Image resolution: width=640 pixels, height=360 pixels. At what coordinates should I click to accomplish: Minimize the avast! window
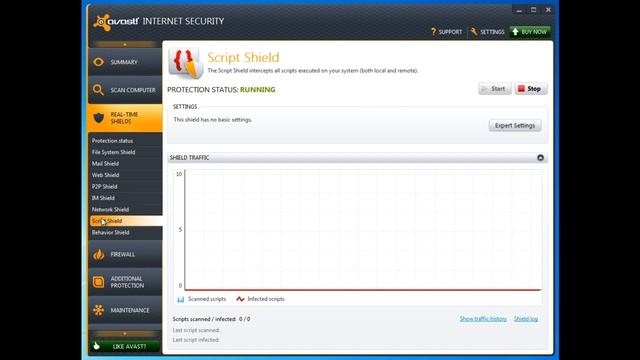[519, 10]
